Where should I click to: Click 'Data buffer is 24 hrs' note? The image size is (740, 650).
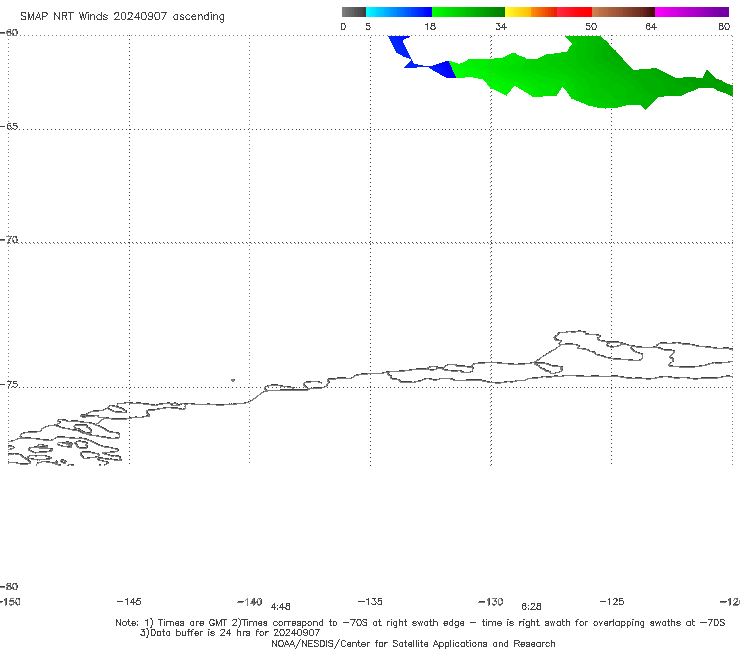[x=230, y=633]
